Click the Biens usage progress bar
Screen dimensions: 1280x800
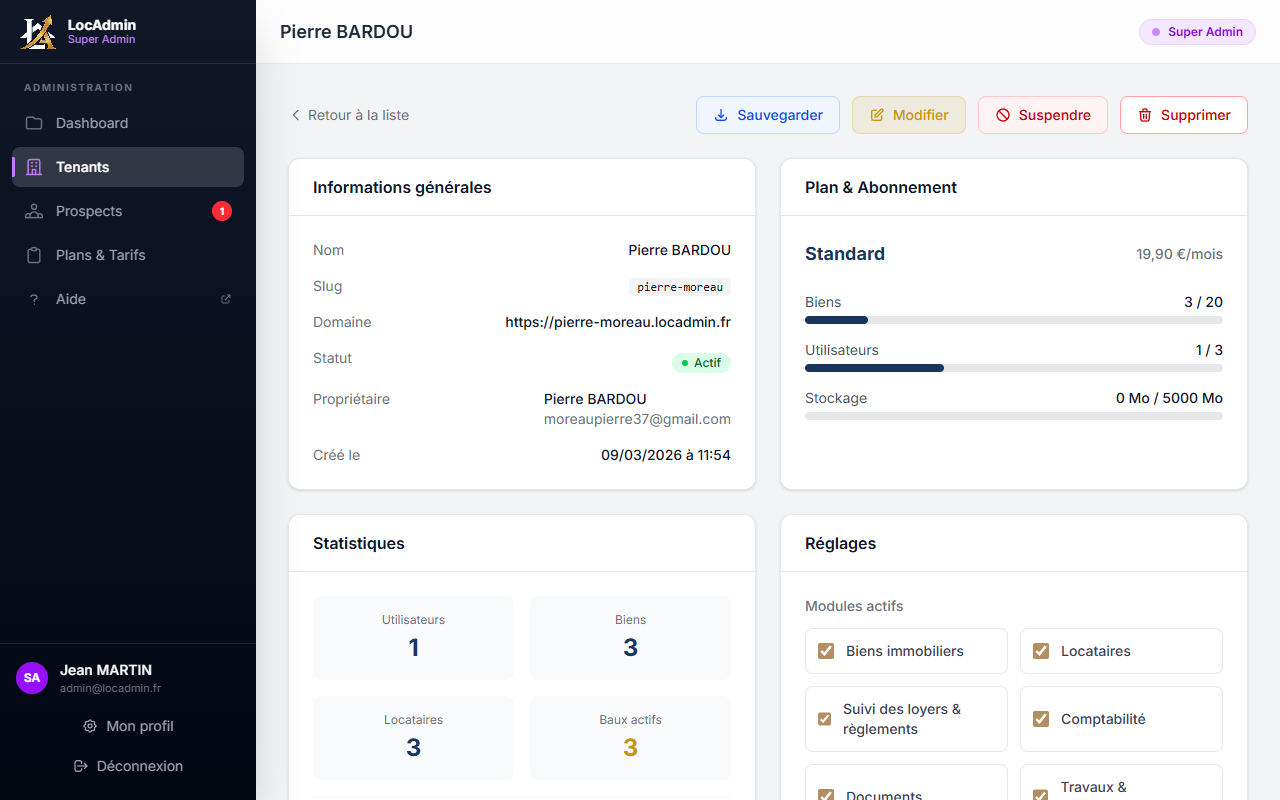tap(1013, 320)
